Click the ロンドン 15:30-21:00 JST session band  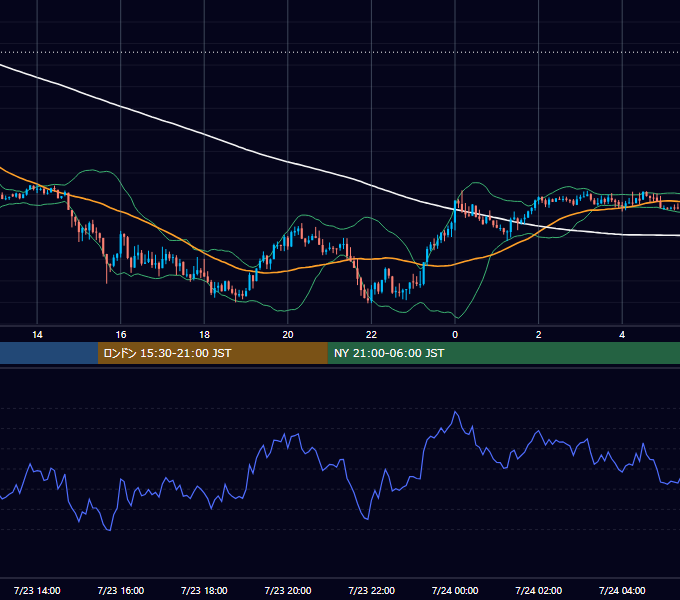pos(212,353)
